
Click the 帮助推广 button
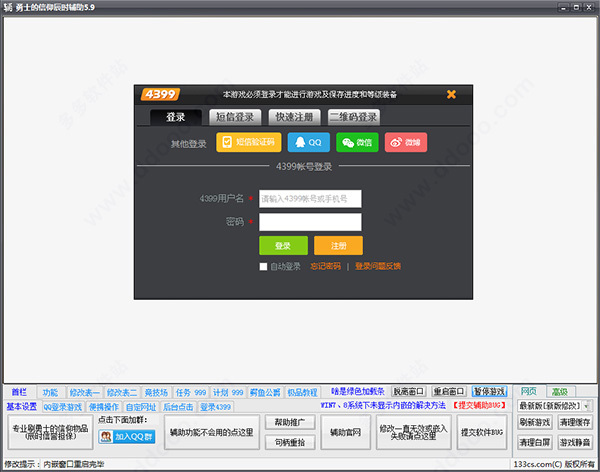click(x=290, y=422)
